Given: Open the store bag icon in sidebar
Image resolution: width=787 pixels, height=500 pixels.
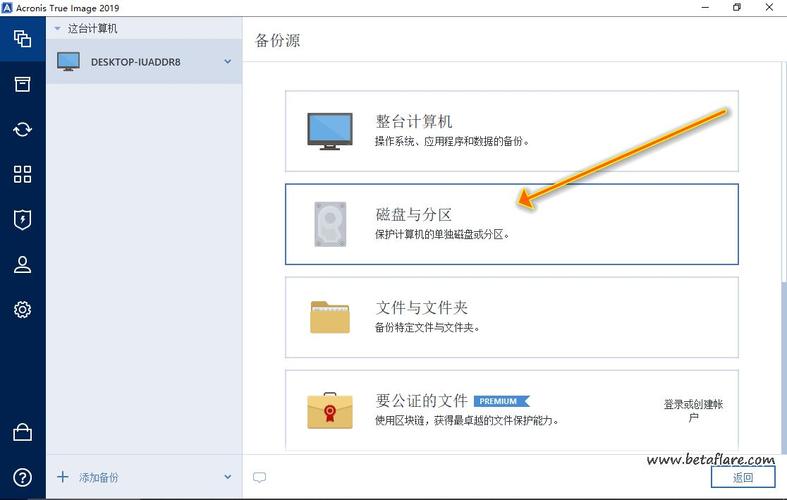Looking at the screenshot, I should (x=23, y=432).
